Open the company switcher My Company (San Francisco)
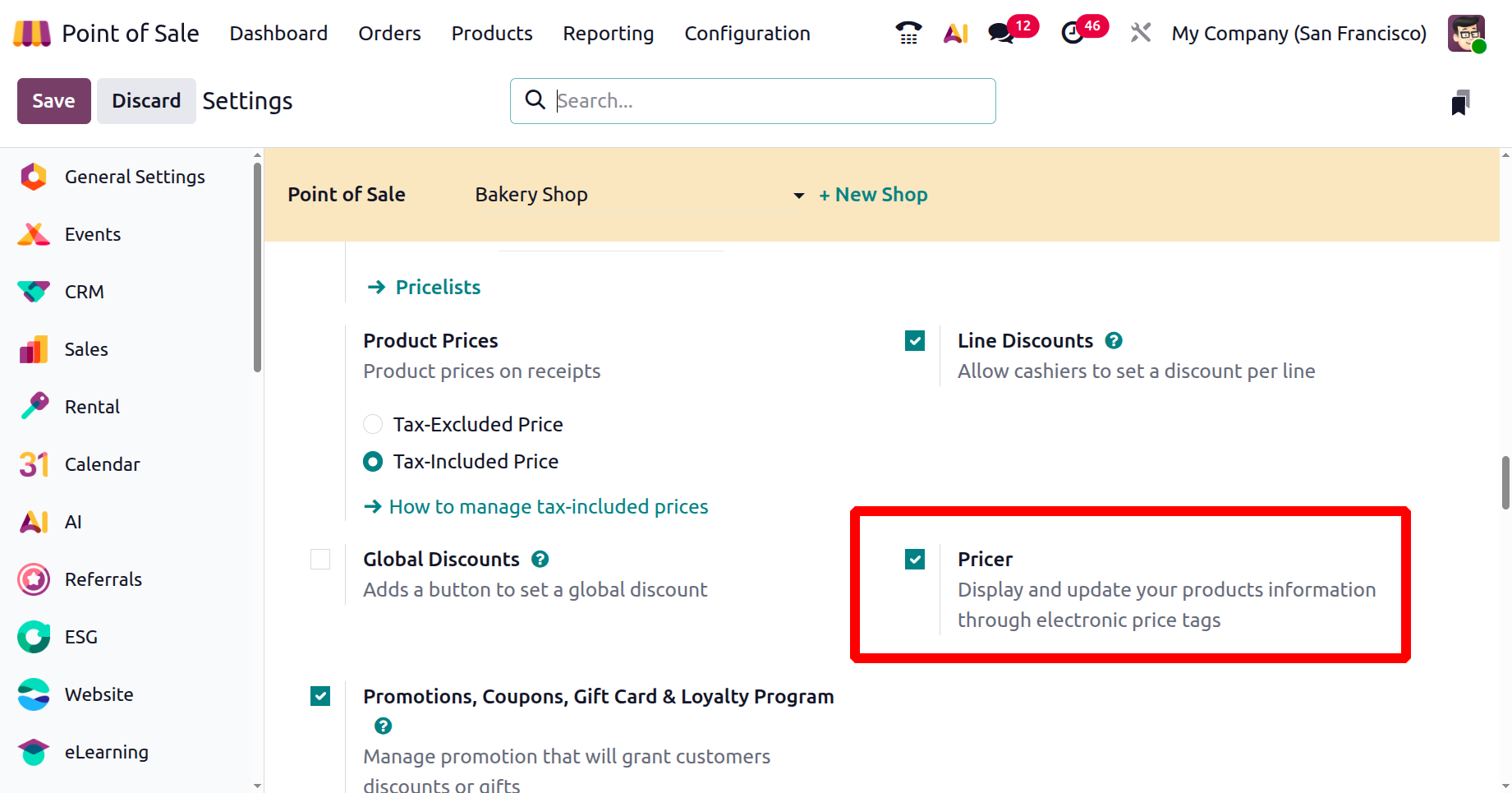 (x=1298, y=34)
